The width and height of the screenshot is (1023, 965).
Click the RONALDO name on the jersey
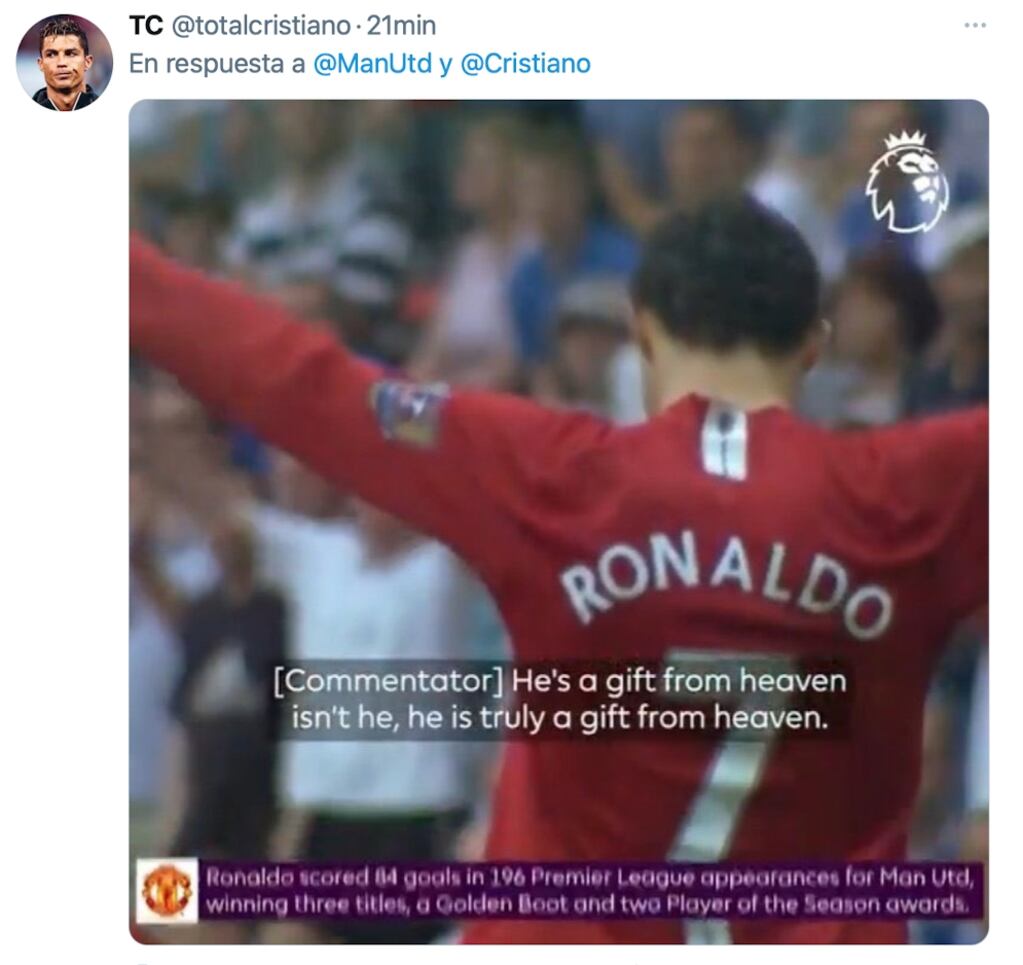coord(725,584)
